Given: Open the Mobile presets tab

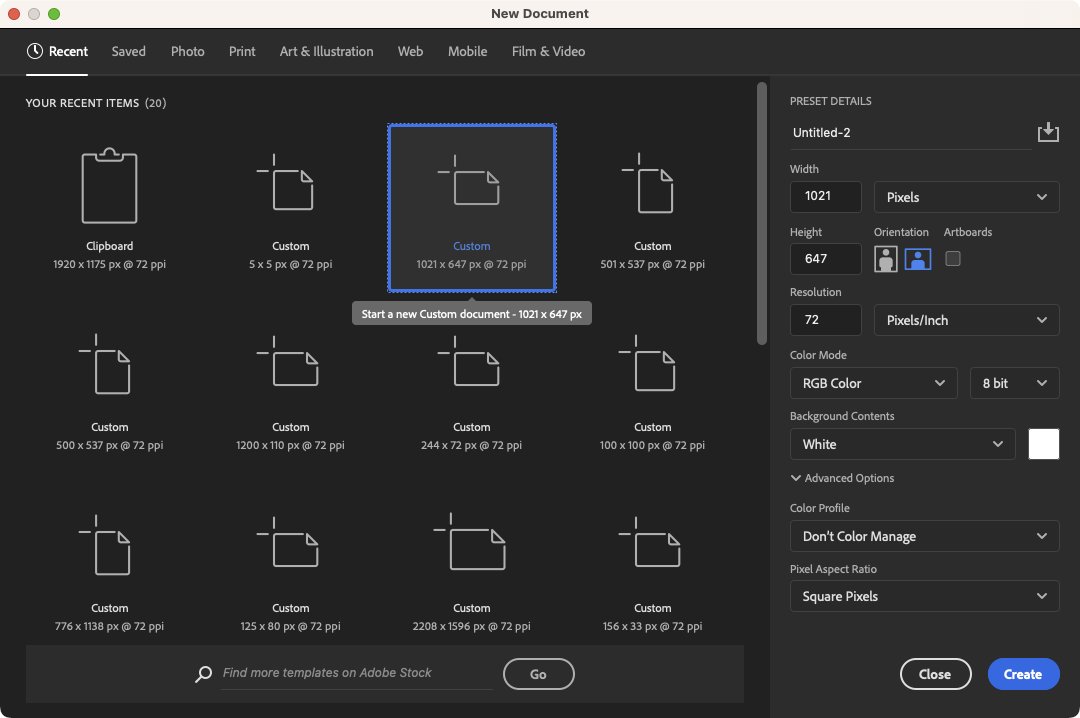Looking at the screenshot, I should click(x=468, y=52).
